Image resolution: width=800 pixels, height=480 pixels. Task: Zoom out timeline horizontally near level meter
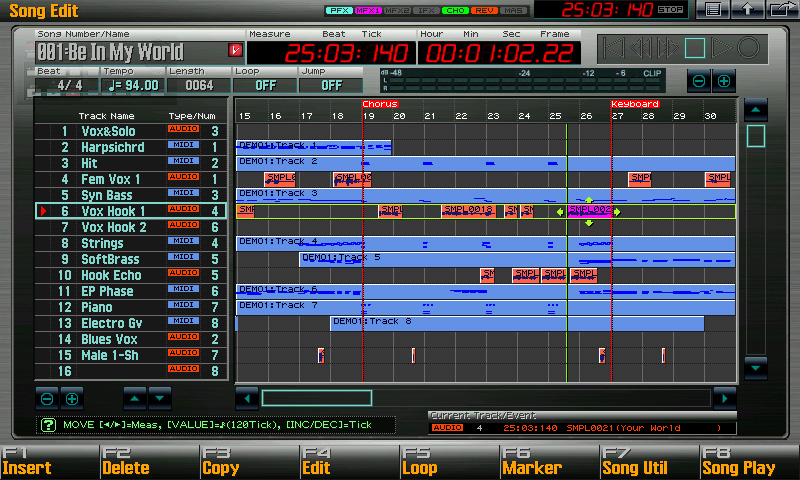click(699, 81)
